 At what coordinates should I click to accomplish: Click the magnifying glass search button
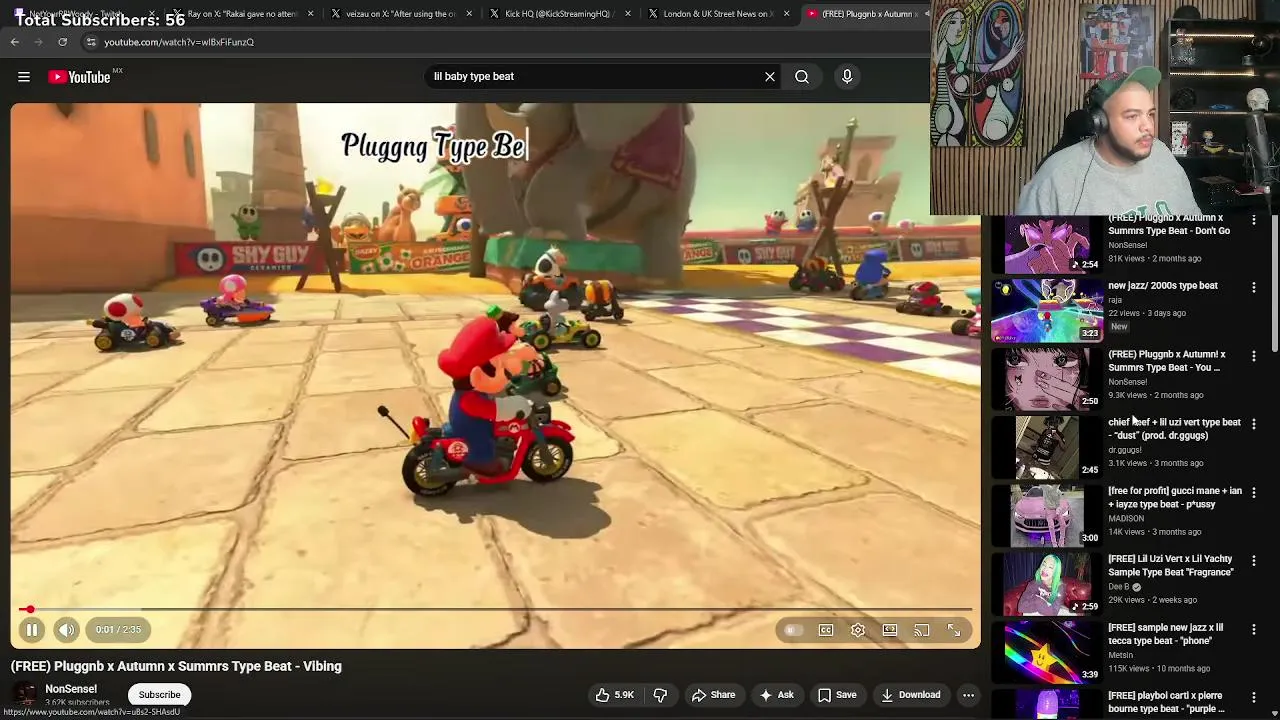802,77
